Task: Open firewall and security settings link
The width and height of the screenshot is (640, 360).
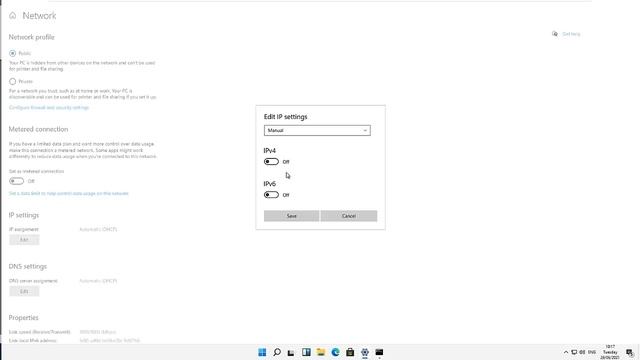Action: [x=49, y=108]
